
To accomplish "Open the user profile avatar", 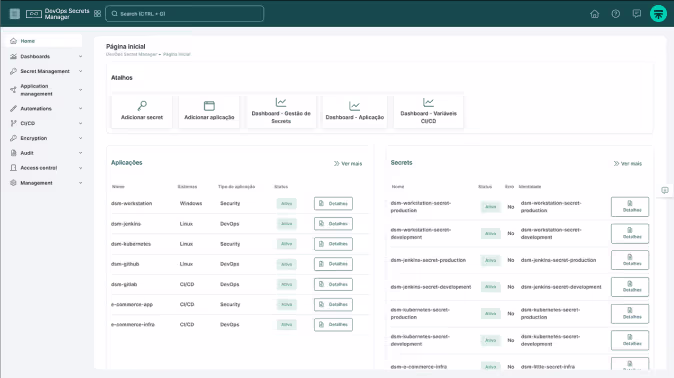I will pyautogui.click(x=658, y=14).
